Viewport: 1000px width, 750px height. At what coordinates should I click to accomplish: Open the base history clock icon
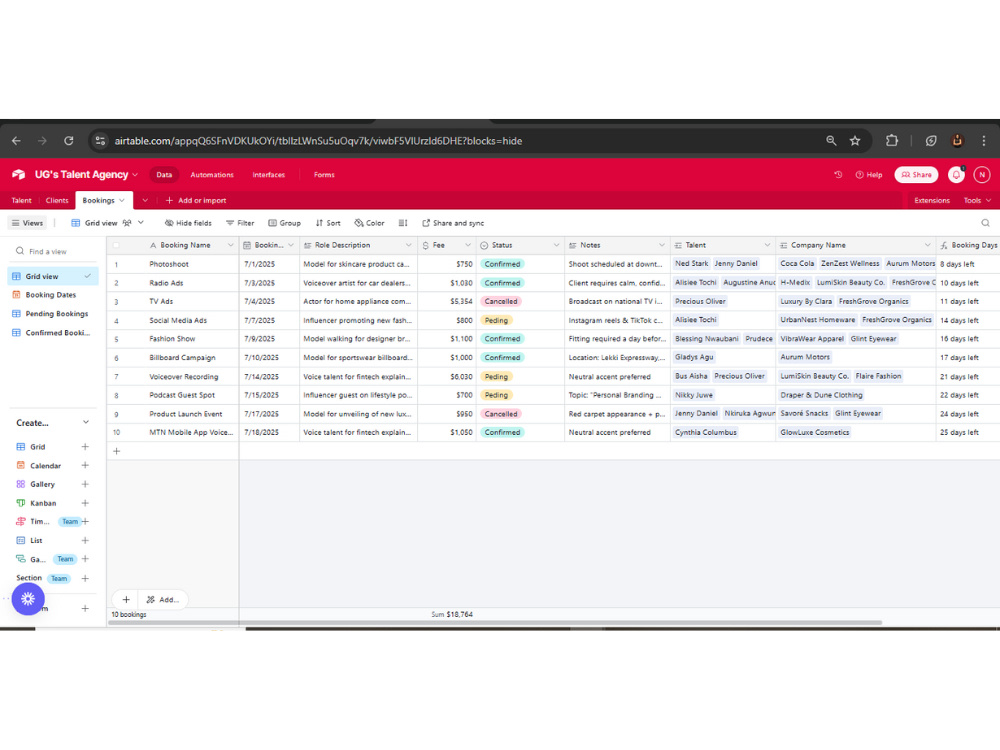pos(838,175)
